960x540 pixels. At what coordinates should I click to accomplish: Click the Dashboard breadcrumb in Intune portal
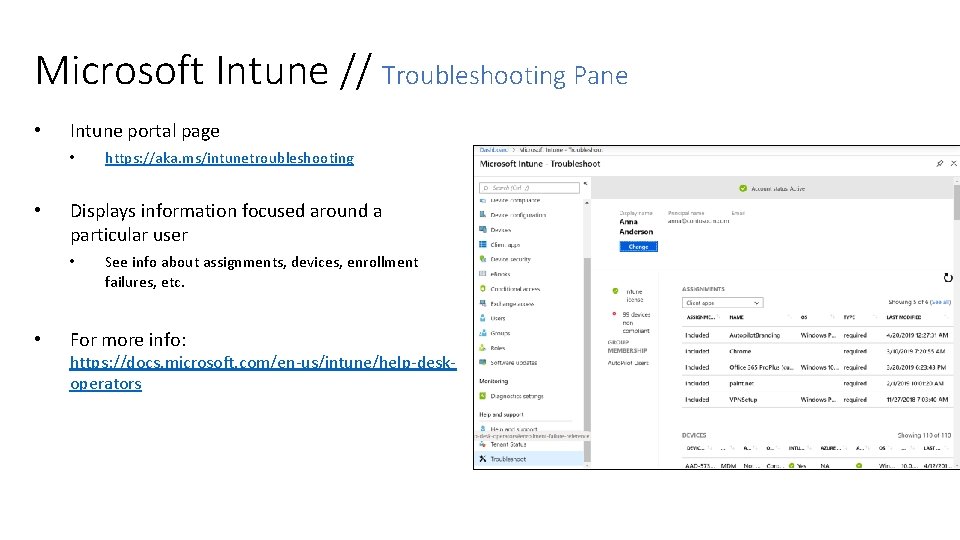click(x=493, y=149)
